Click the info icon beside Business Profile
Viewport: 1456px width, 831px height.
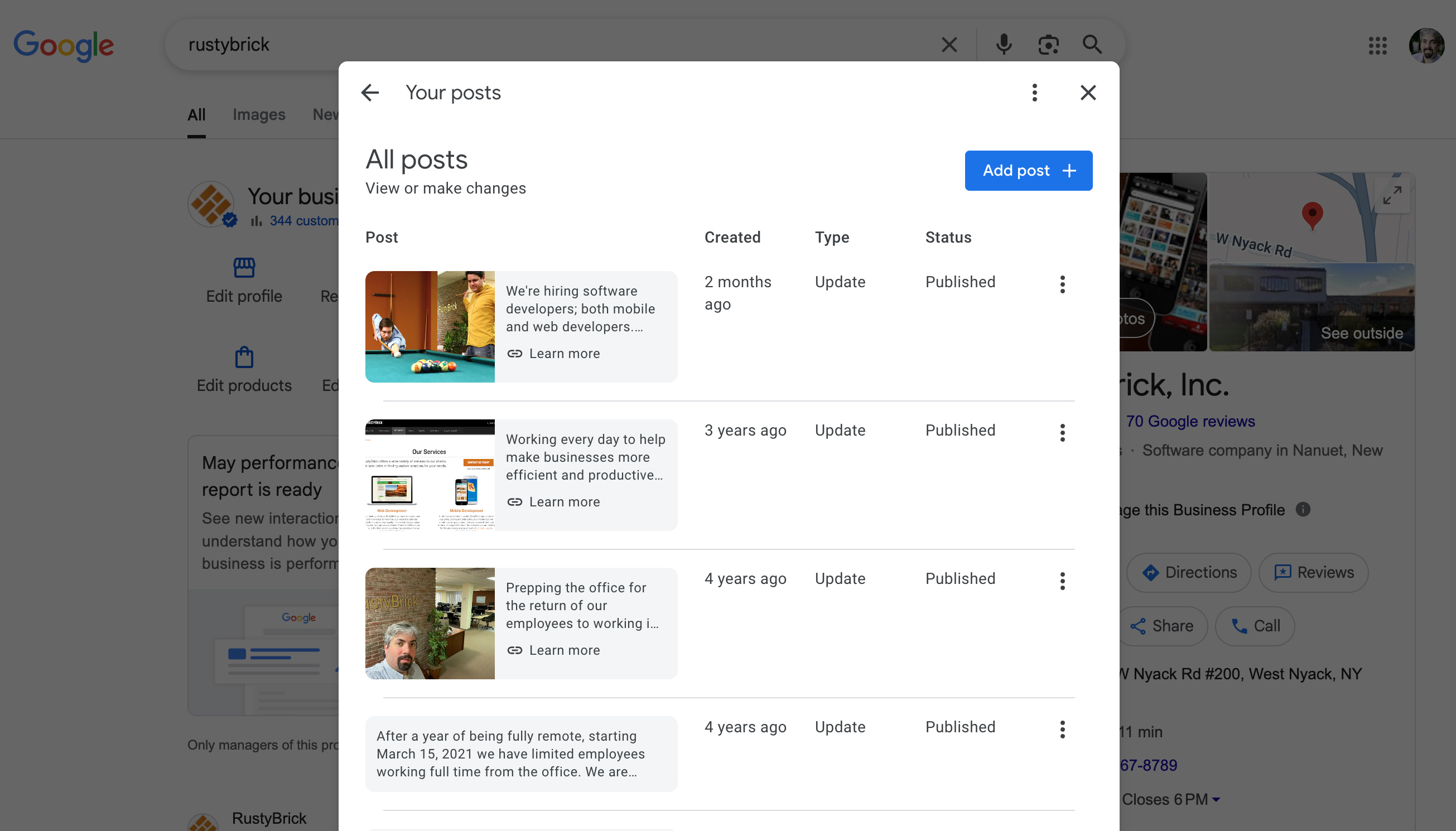tap(1304, 510)
